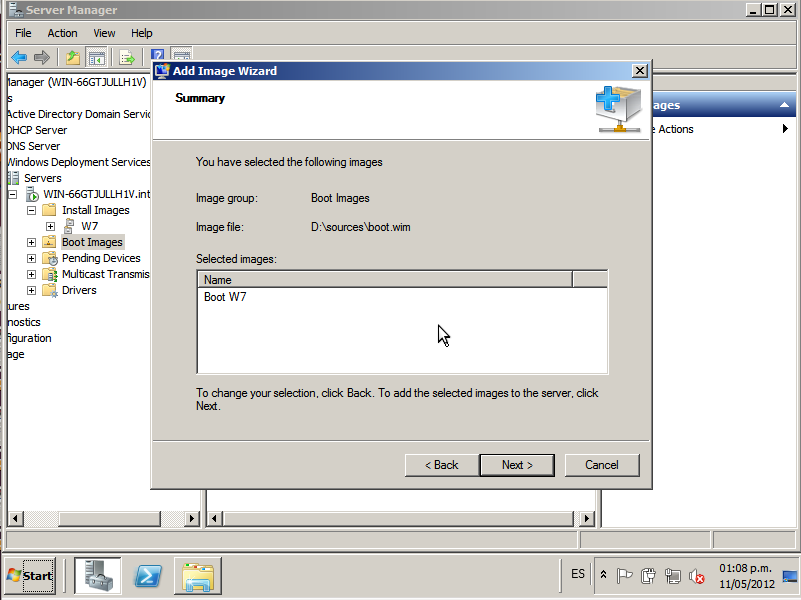Click the Boot Images folder icon
The width and height of the screenshot is (801, 600).
49,242
